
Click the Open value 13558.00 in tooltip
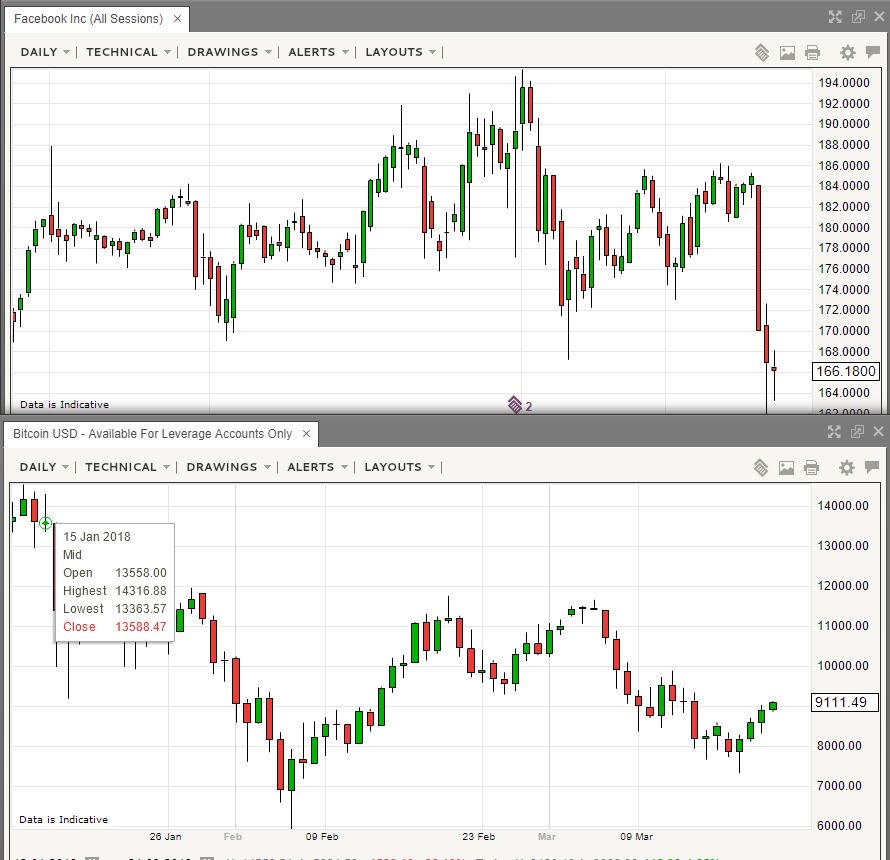[x=141, y=573]
